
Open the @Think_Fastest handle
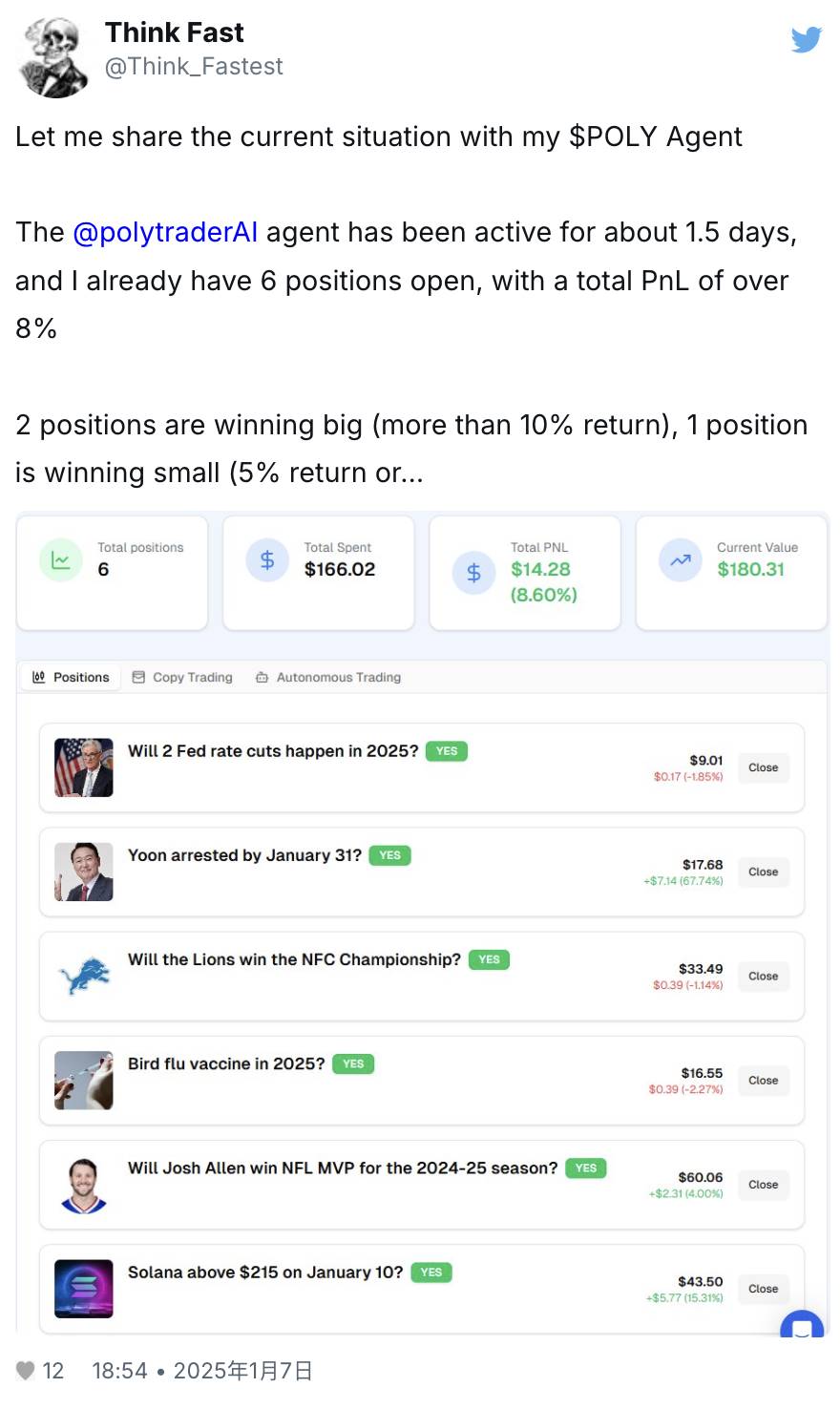(194, 66)
